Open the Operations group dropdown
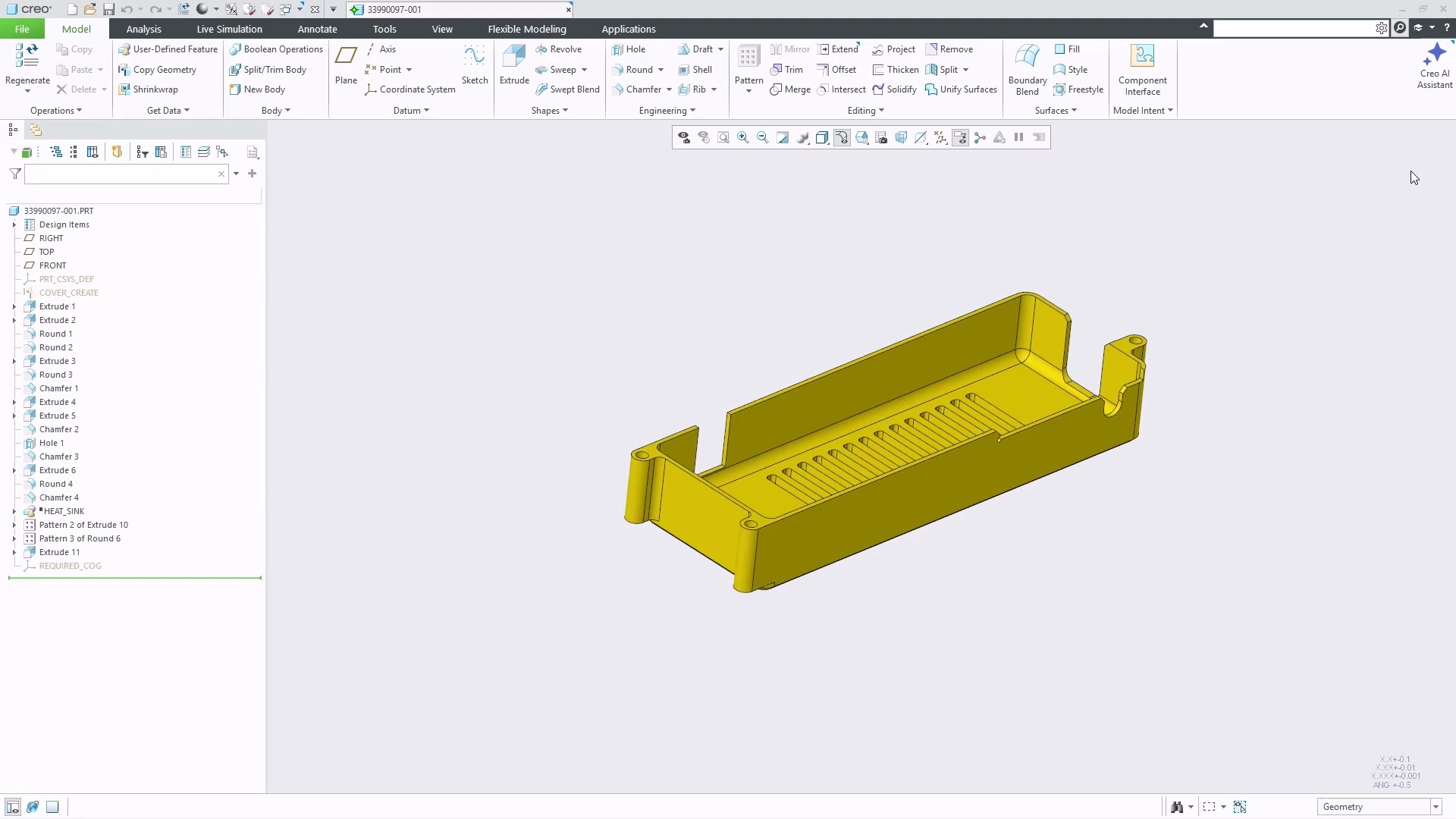This screenshot has width=1456, height=819. (x=56, y=111)
